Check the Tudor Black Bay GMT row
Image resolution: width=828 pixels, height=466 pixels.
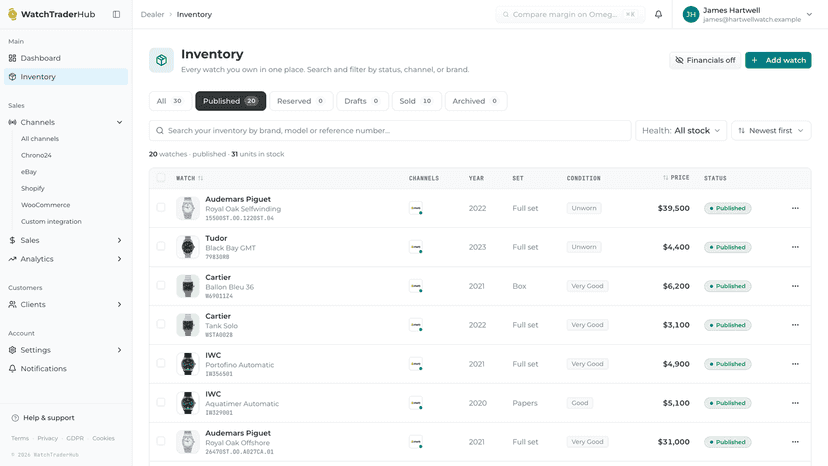tap(161, 246)
